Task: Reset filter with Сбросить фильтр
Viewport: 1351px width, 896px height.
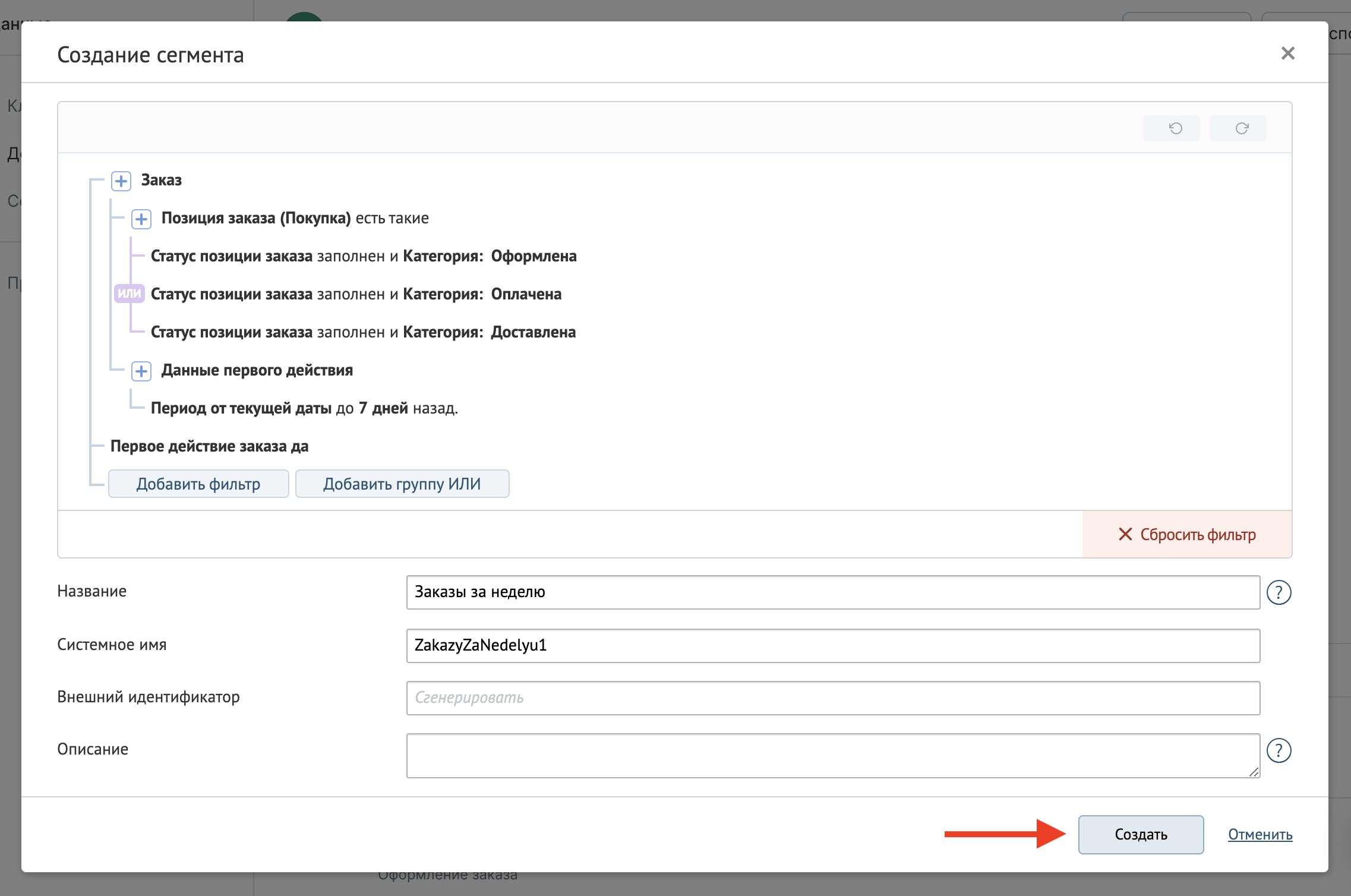Action: (x=1187, y=534)
